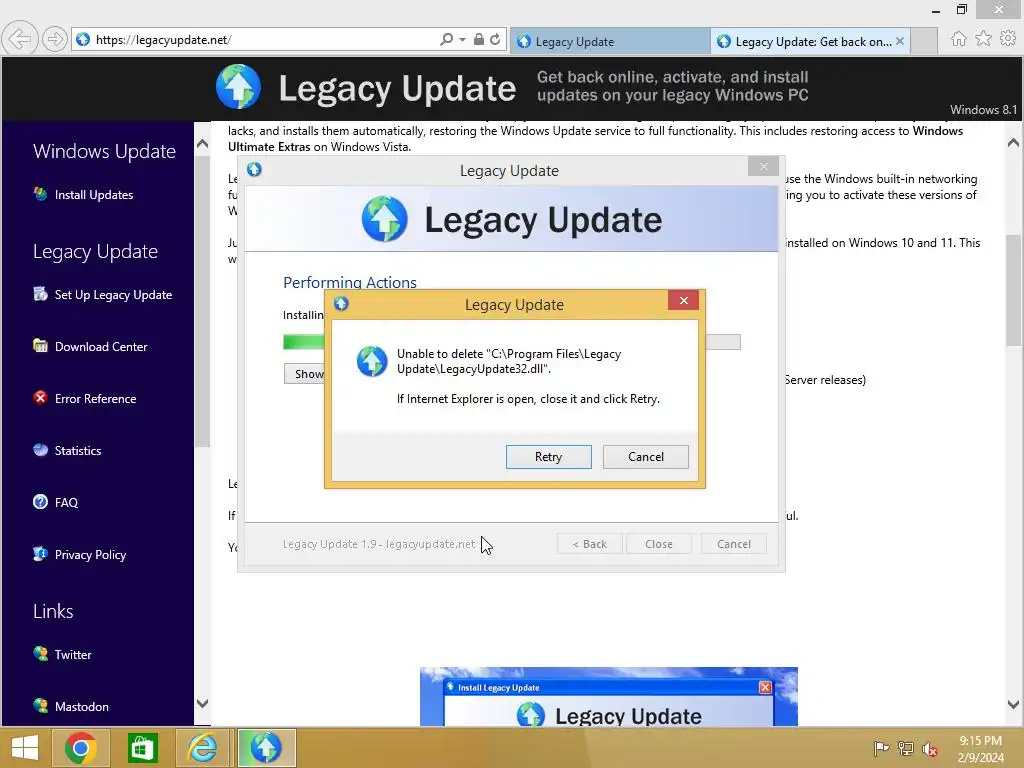This screenshot has height=768, width=1024.
Task: Click the muted volume tray icon
Action: point(930,748)
